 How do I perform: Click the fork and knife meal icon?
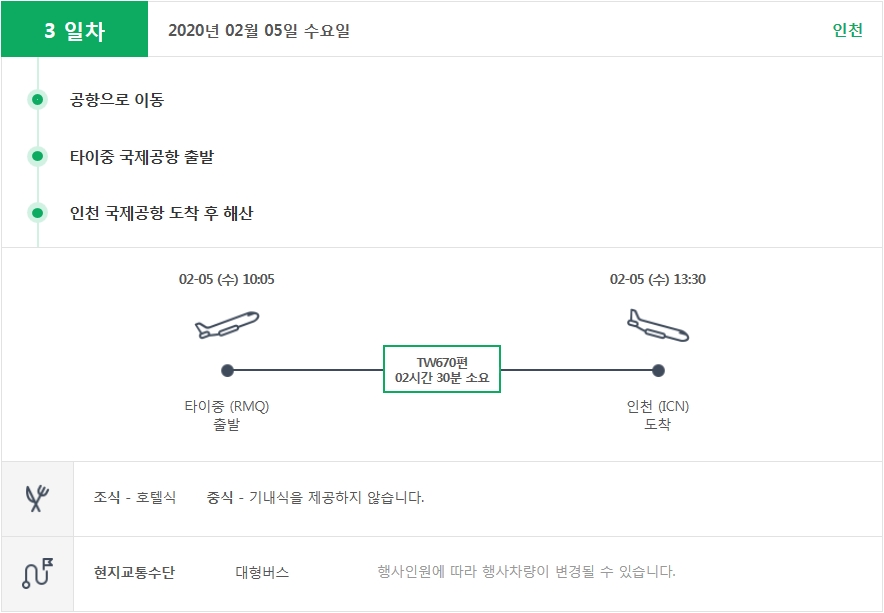click(37, 498)
